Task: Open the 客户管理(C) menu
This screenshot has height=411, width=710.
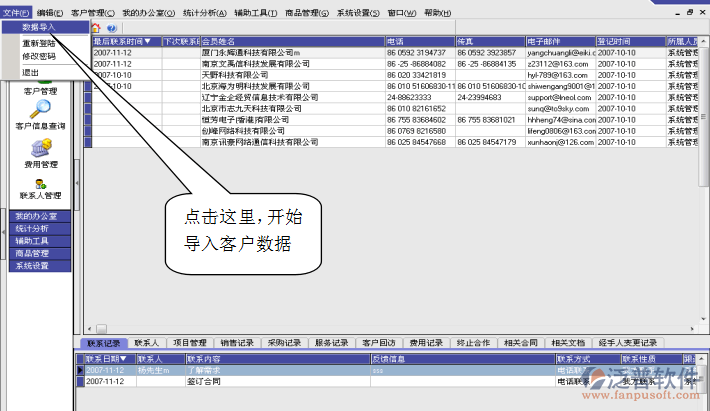Action: (x=93, y=13)
